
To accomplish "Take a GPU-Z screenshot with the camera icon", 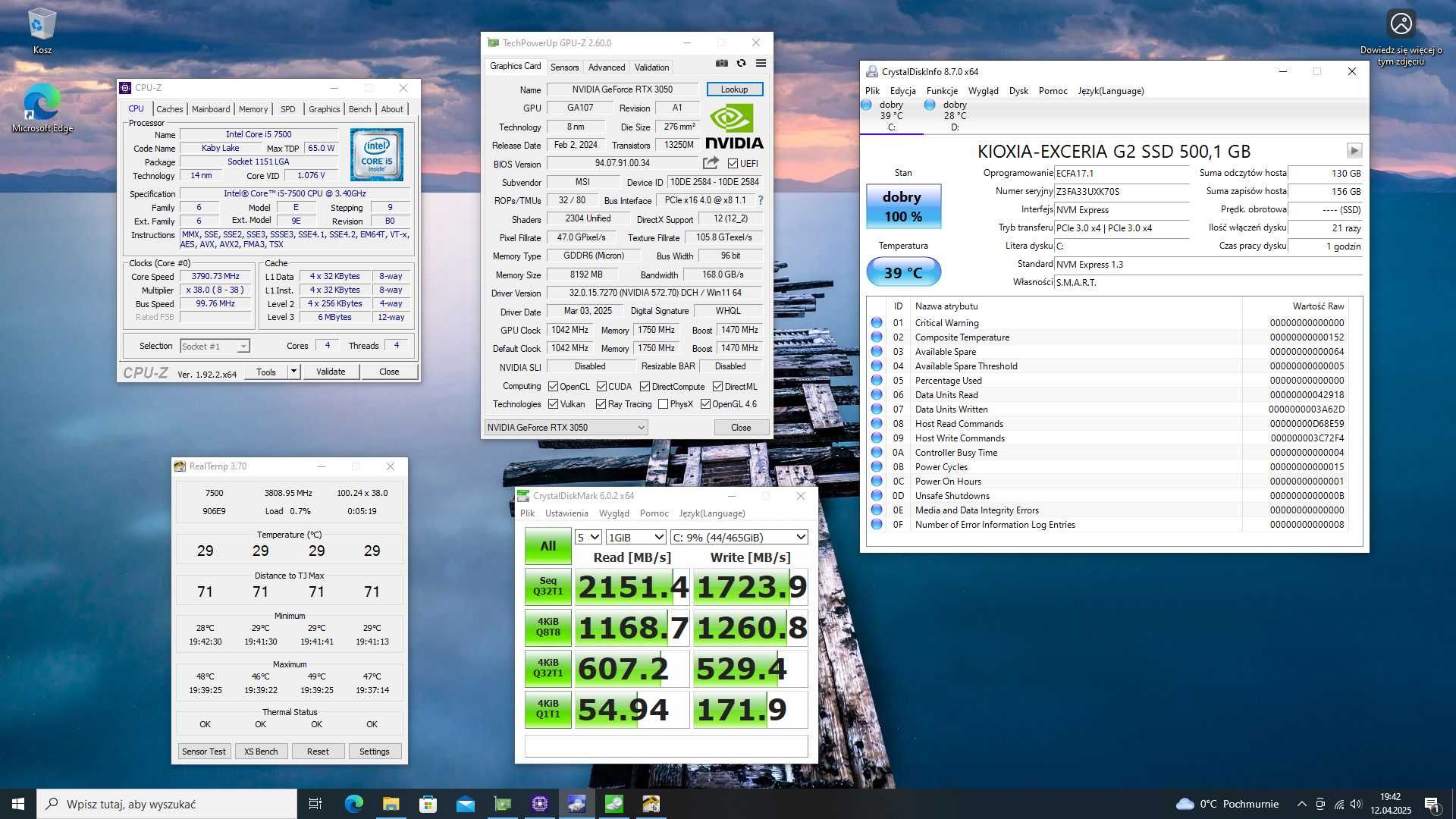I will [721, 64].
